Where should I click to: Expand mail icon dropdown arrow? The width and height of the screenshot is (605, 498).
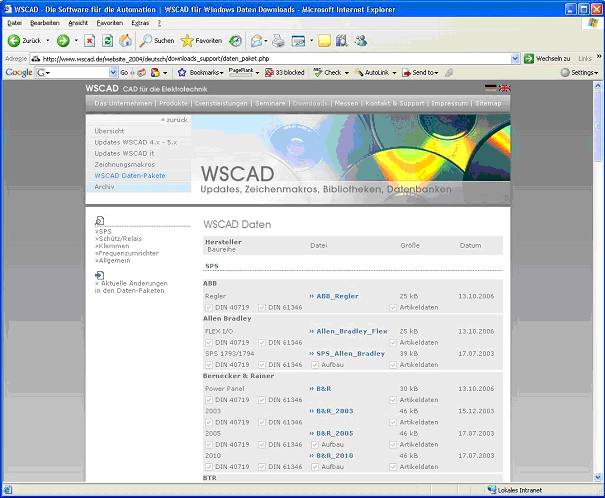point(265,41)
